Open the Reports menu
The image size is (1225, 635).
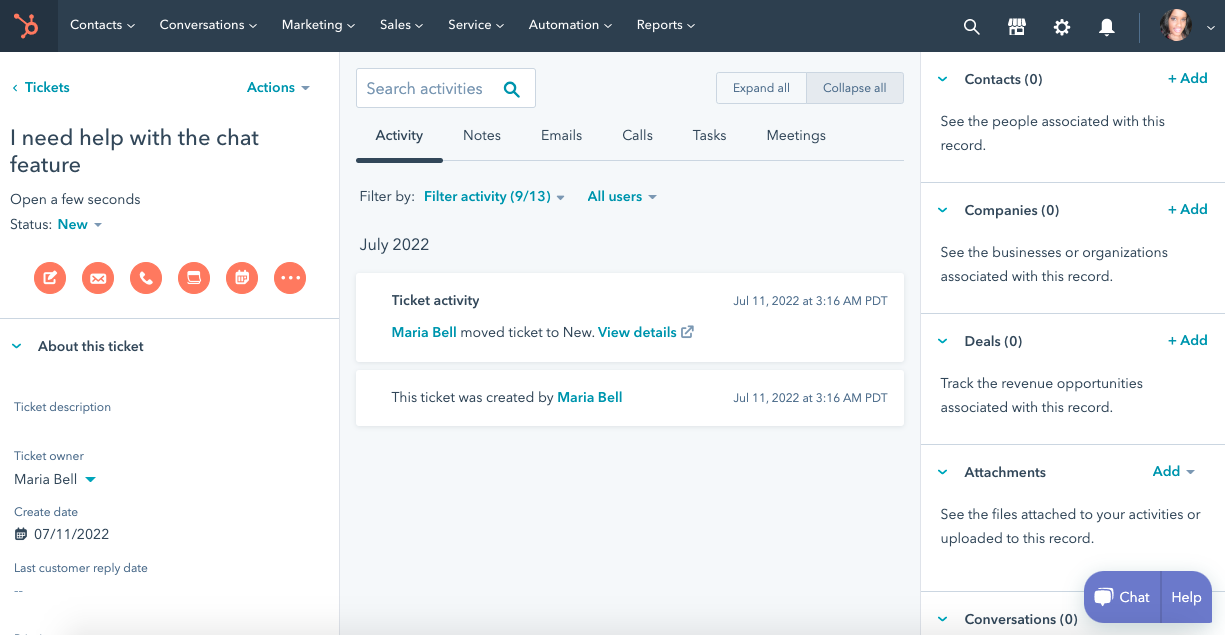(x=666, y=25)
